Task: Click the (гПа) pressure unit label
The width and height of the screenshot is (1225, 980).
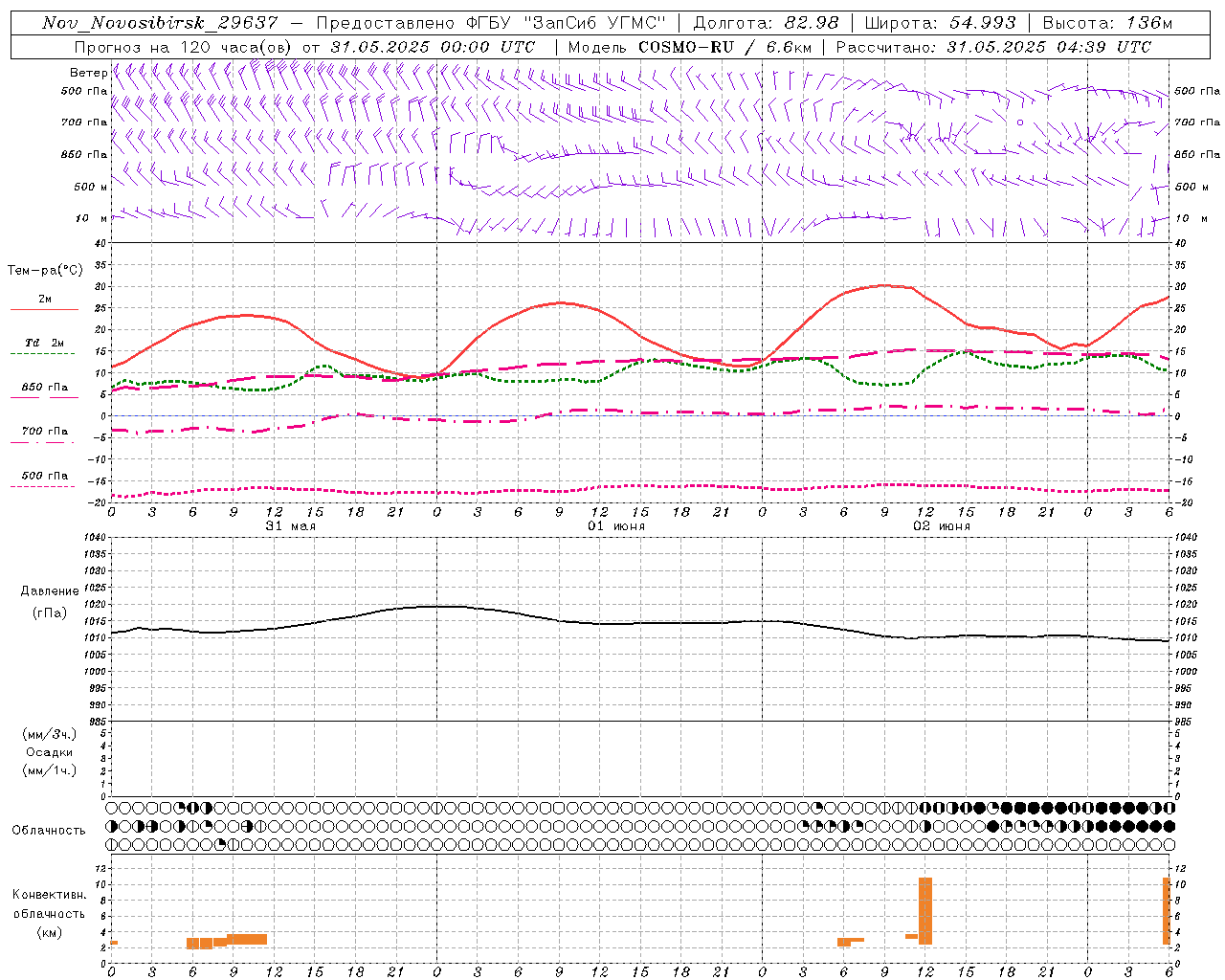Action: click(x=50, y=612)
